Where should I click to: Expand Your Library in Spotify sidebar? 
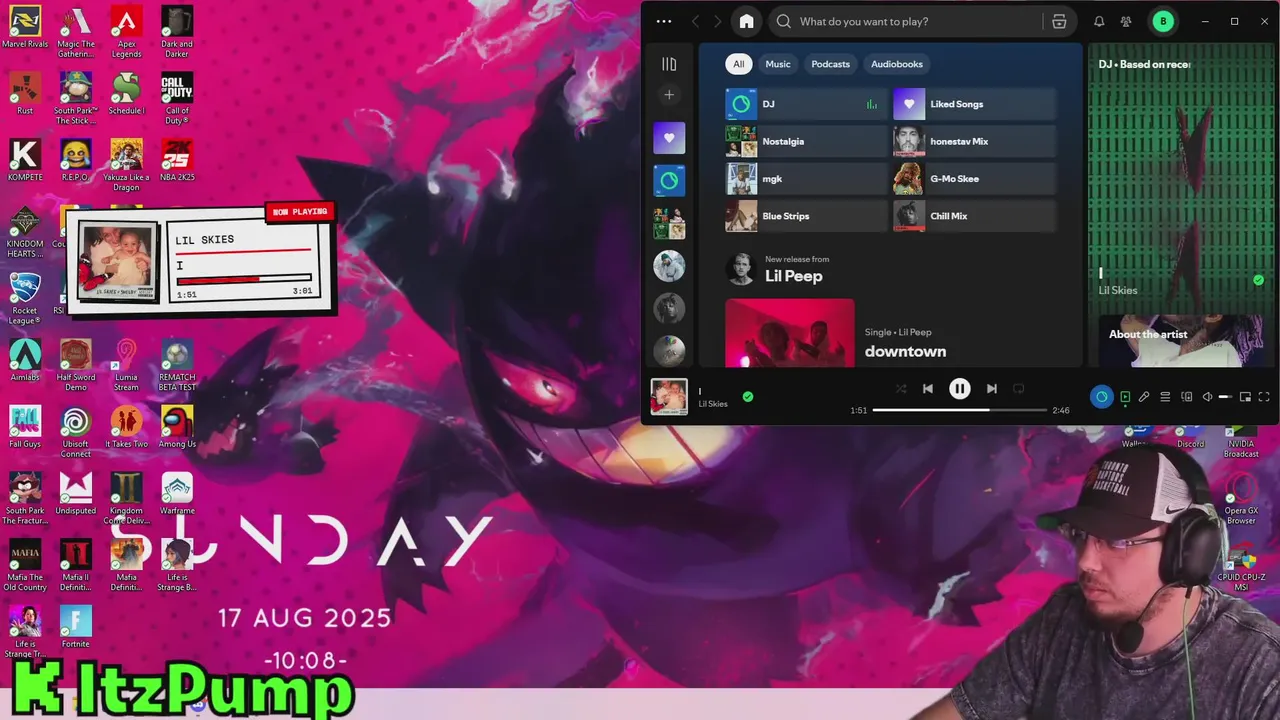point(669,64)
